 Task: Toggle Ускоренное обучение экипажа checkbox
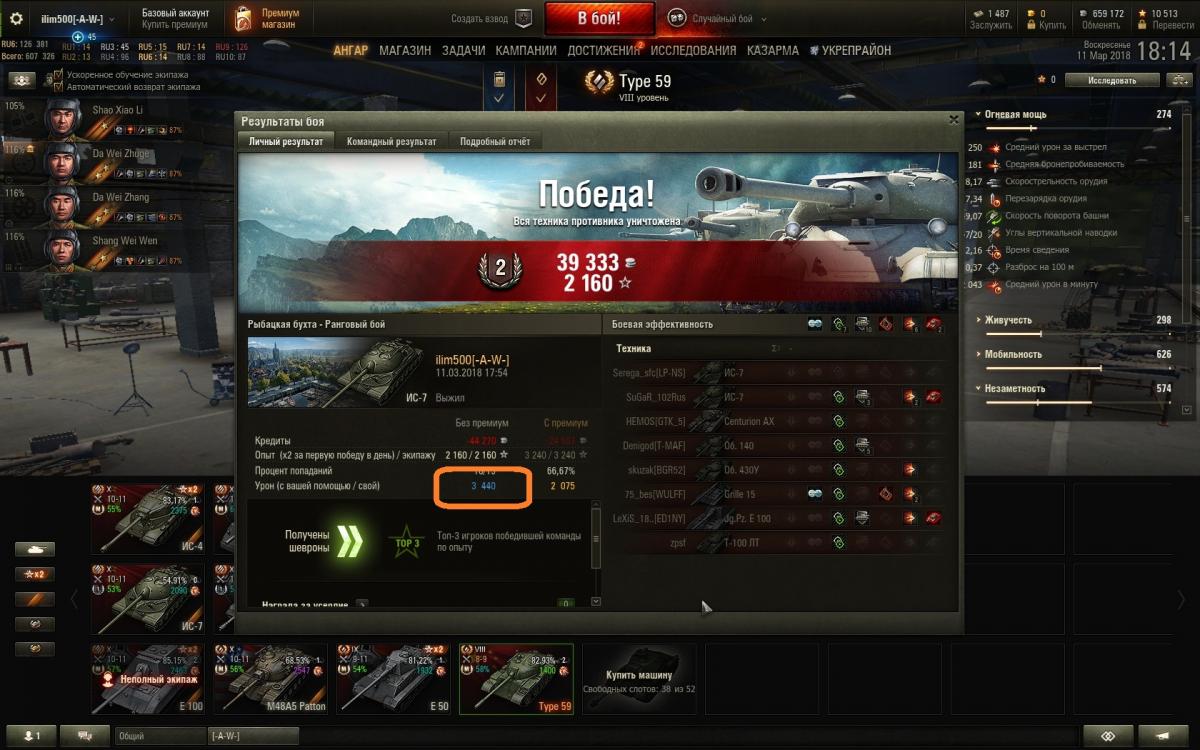tap(59, 75)
